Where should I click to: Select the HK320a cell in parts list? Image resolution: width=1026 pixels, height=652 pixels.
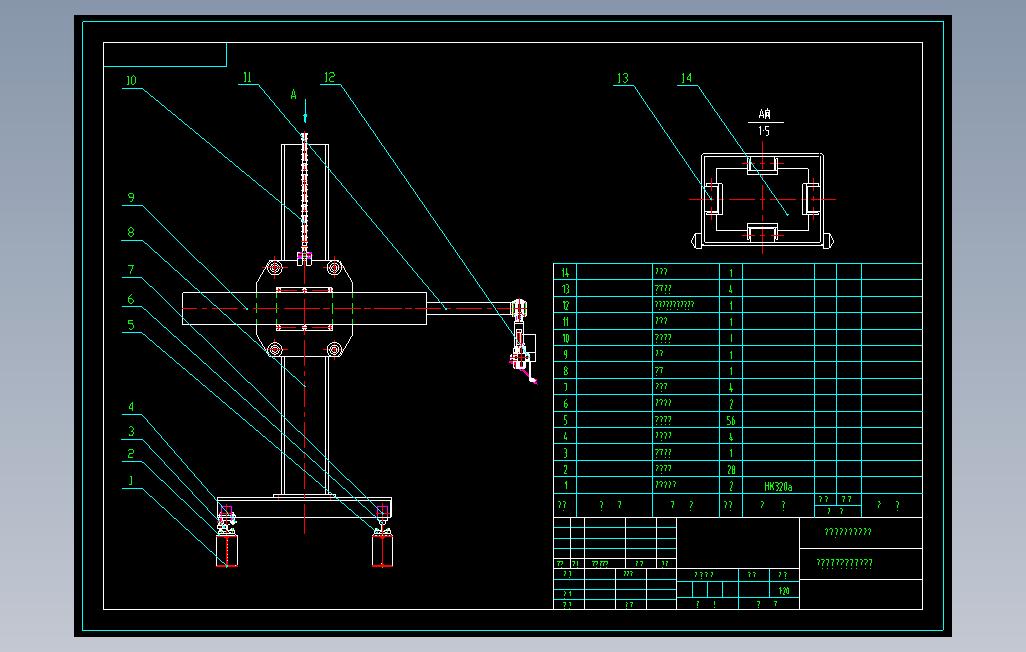(778, 486)
